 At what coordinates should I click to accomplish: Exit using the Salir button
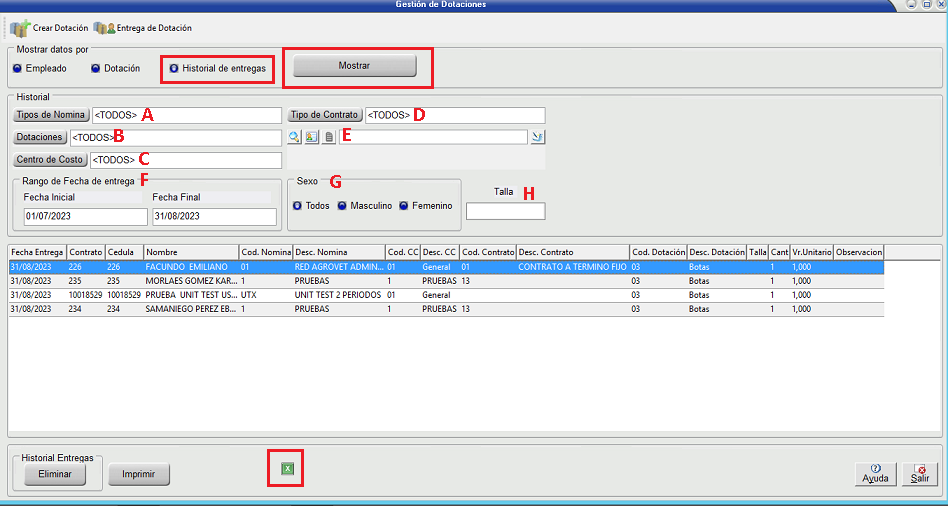(920, 474)
